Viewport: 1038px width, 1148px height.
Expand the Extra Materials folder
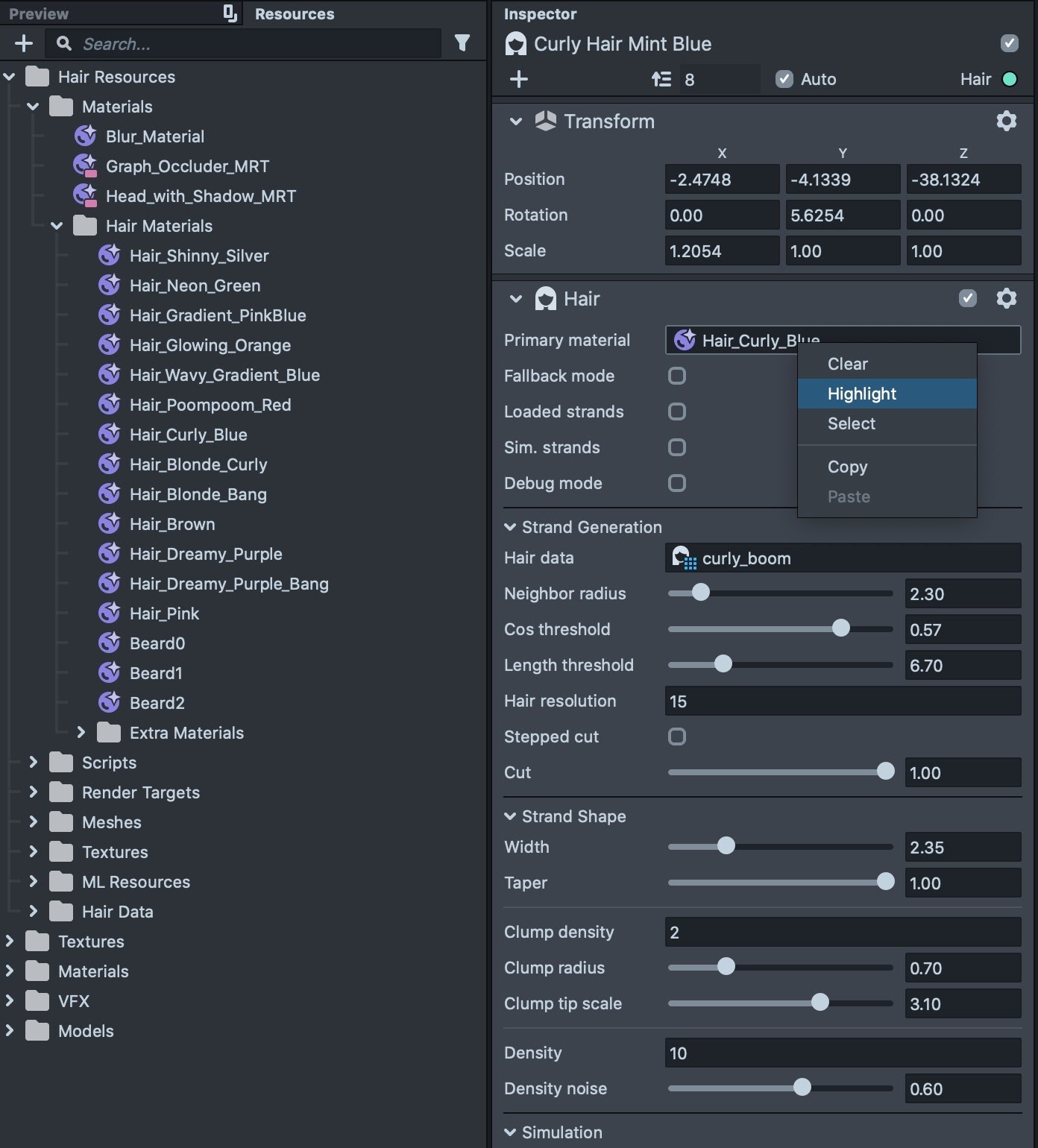[81, 733]
